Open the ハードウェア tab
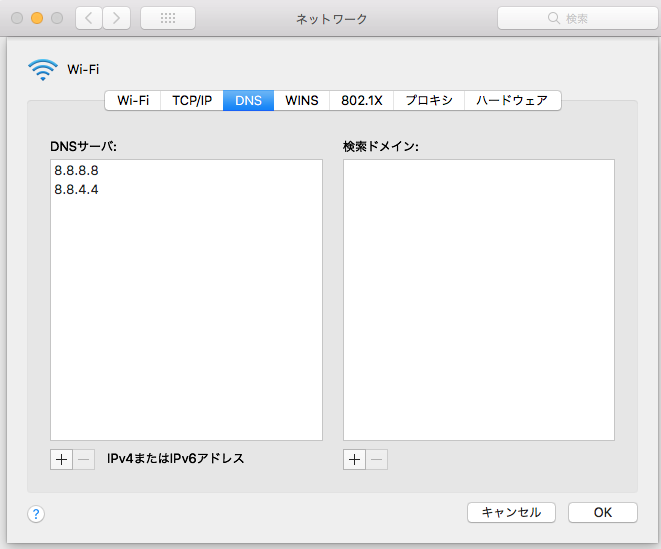The image size is (661, 549). [x=514, y=100]
